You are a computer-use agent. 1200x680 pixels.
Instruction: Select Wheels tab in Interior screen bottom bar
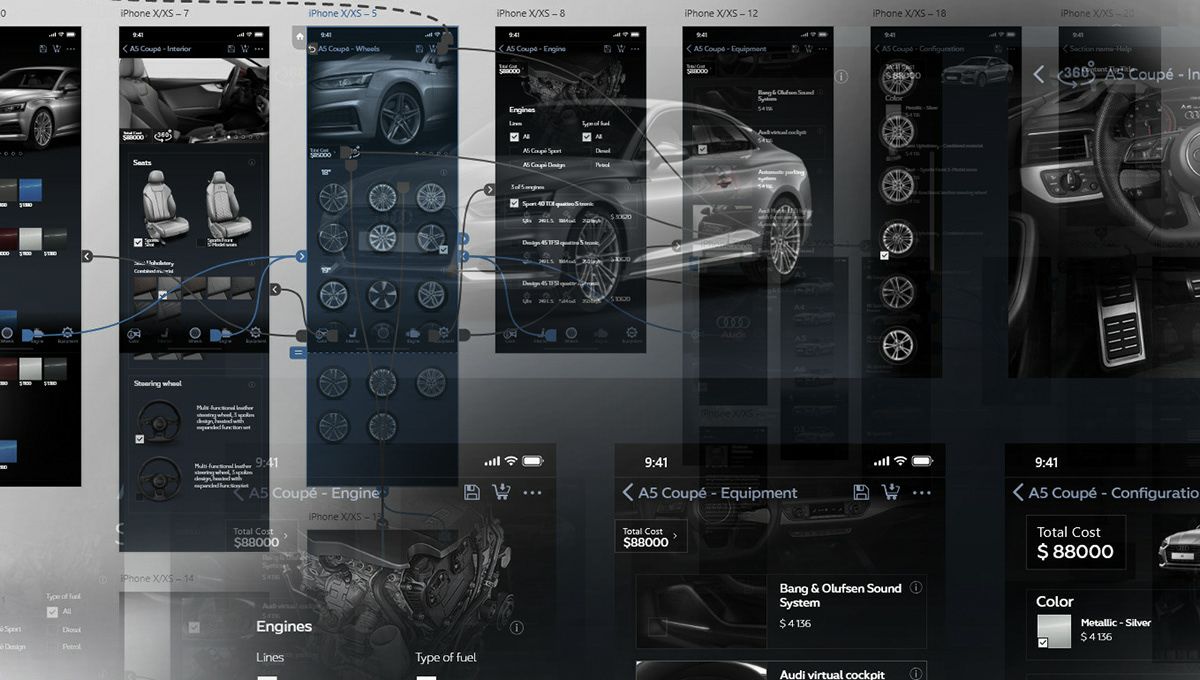(x=195, y=334)
